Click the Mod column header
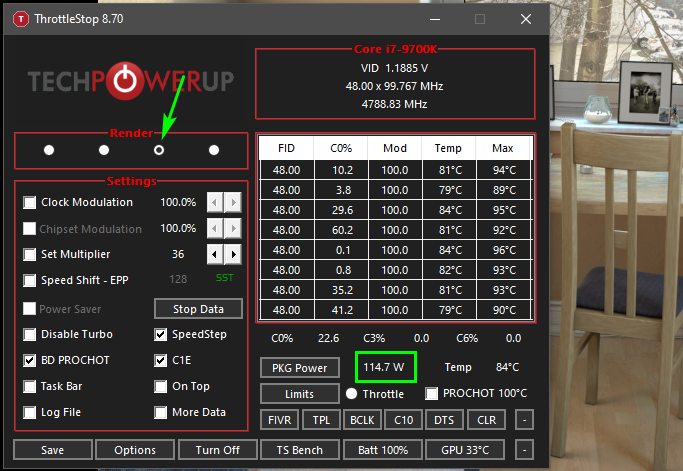Image resolution: width=683 pixels, height=471 pixels. pos(395,148)
